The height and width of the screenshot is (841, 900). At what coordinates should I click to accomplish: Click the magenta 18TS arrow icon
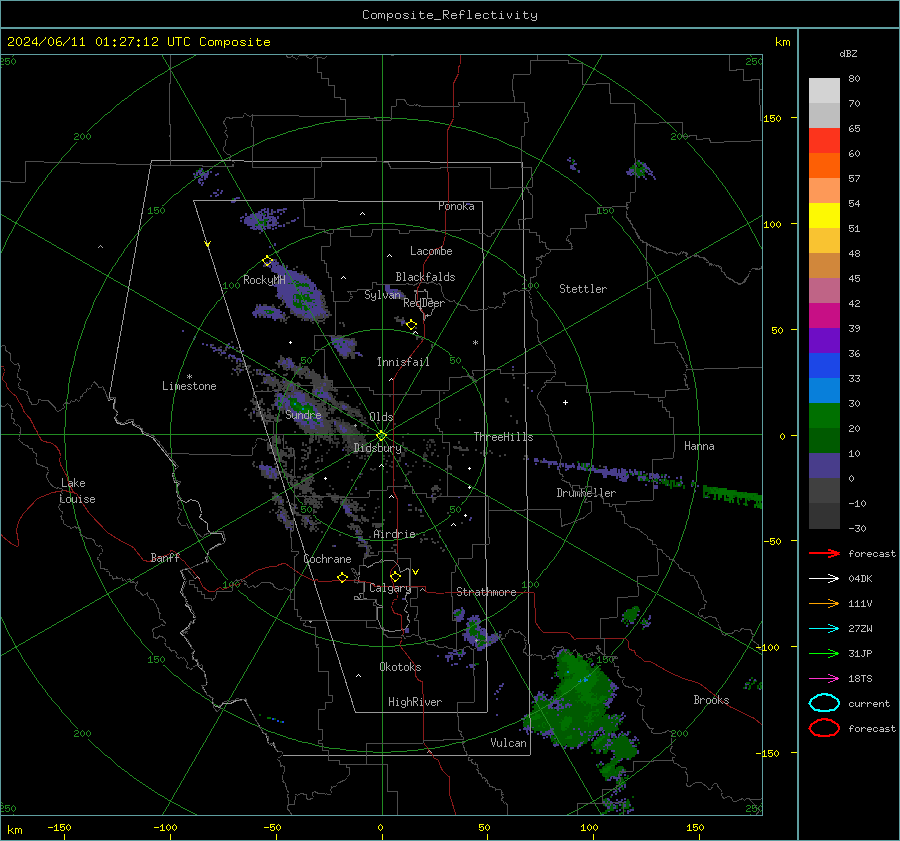point(824,679)
